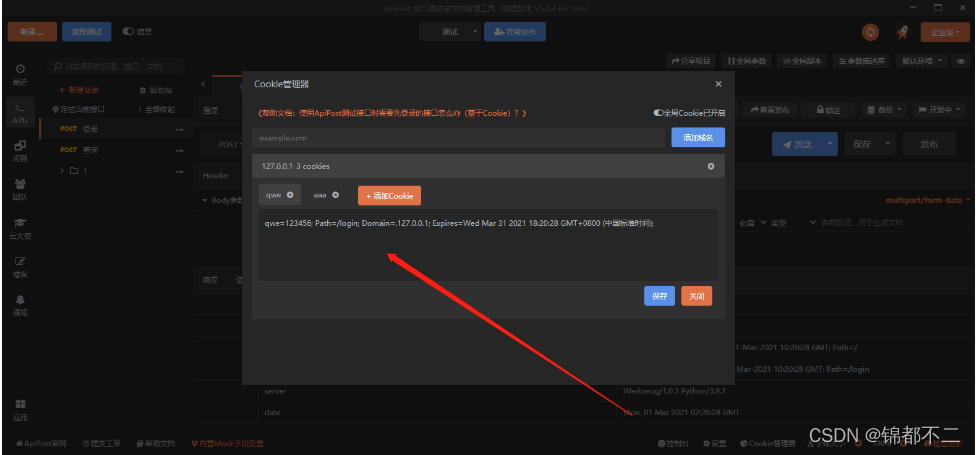Open more options for folder 1
This screenshot has height=455, width=976.
point(180,171)
